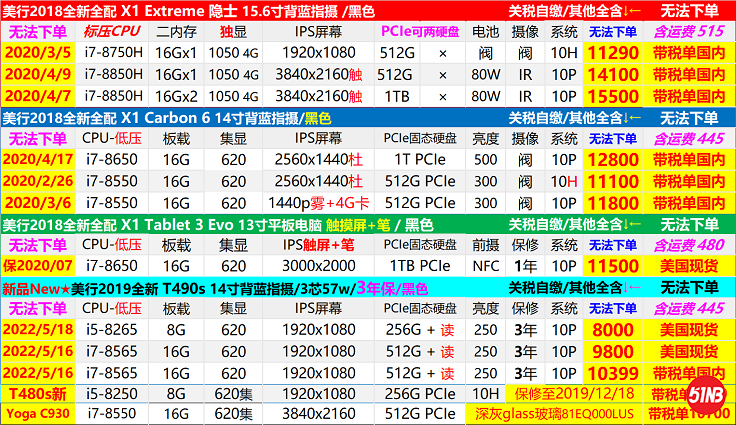Click the price 12800
This screenshot has width=736, height=425.
point(613,159)
